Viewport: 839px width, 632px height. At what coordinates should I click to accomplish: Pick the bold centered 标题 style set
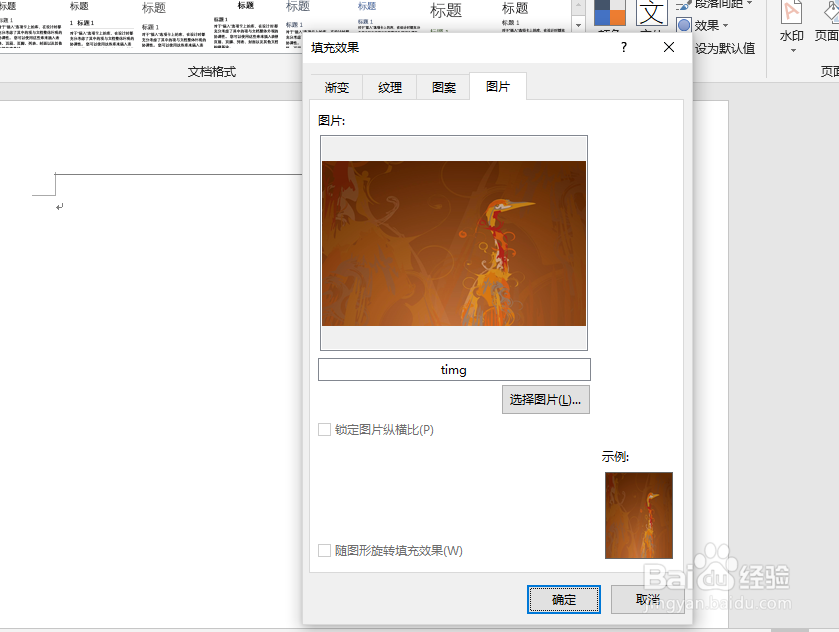246,24
